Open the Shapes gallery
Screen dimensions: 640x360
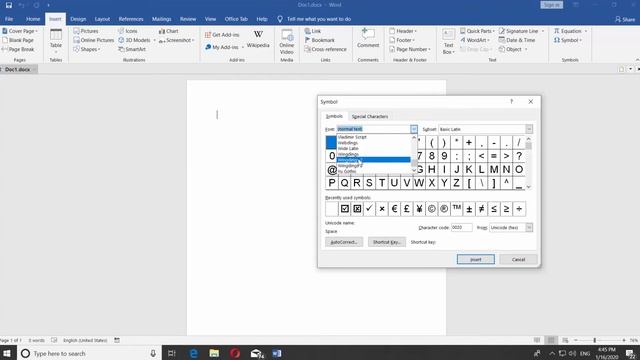[87, 49]
